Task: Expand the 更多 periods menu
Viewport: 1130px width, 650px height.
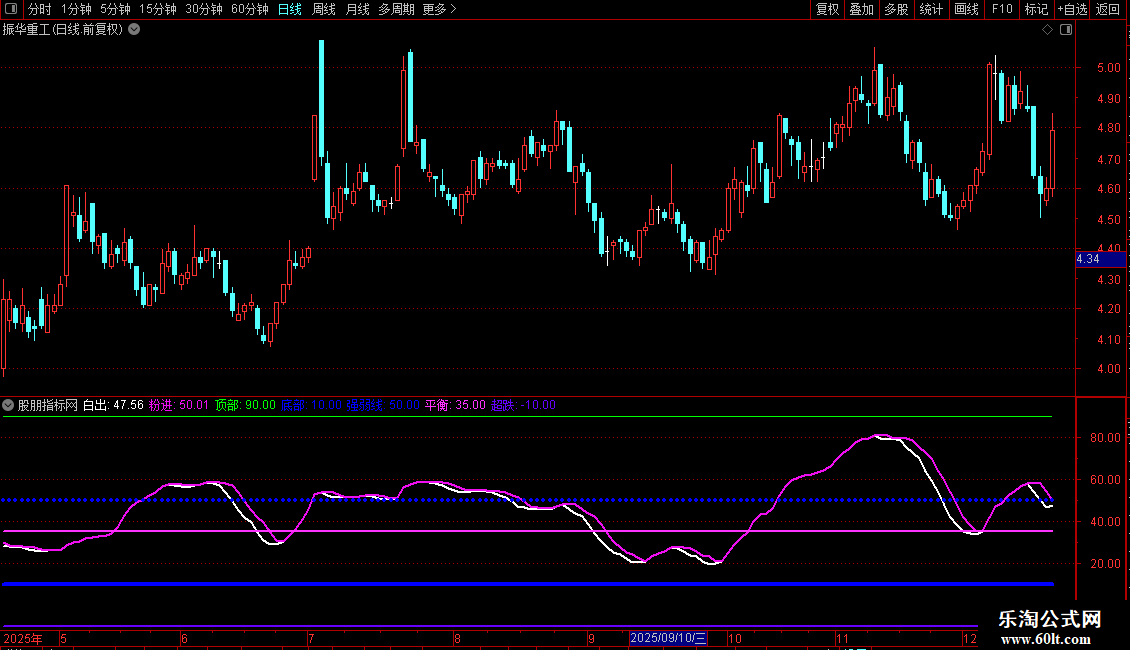Action: (x=439, y=9)
